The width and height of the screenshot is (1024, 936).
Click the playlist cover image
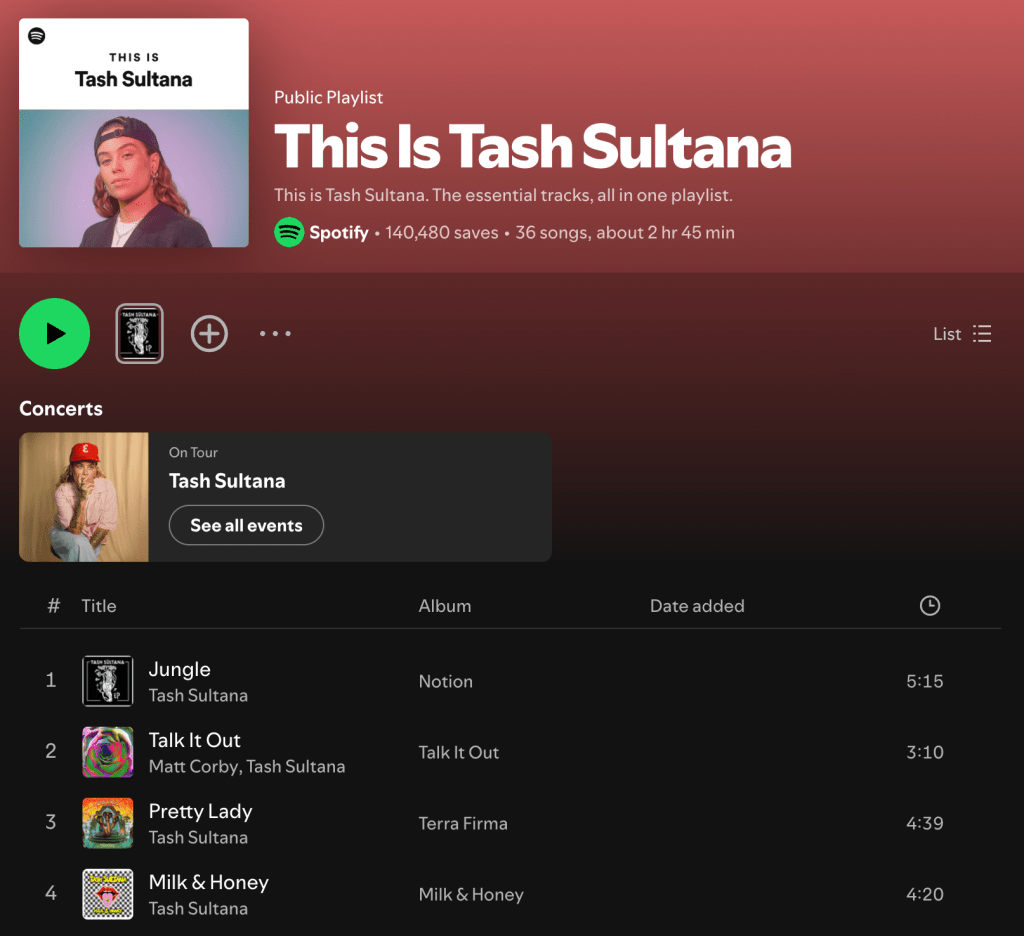134,133
